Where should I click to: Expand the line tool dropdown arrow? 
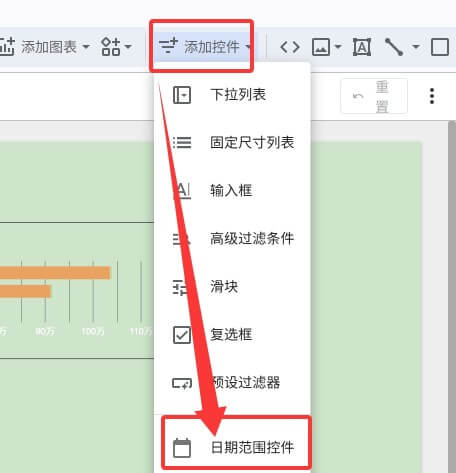[x=416, y=47]
